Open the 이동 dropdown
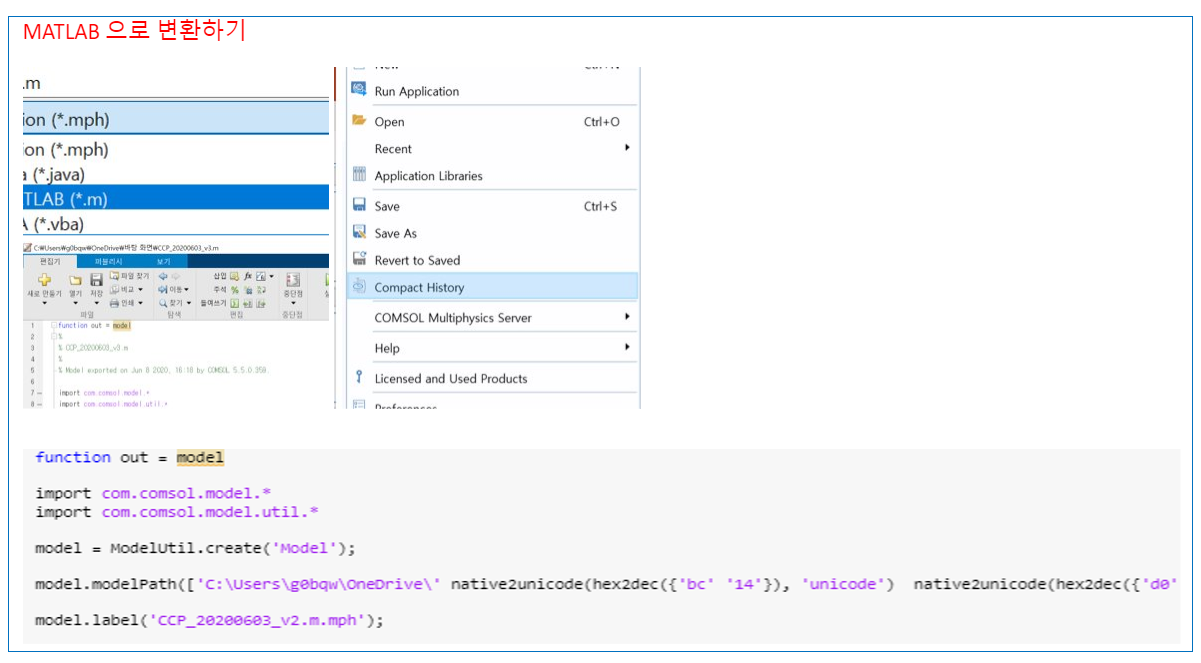Screen dimensions: 1201x663 [x=174, y=289]
